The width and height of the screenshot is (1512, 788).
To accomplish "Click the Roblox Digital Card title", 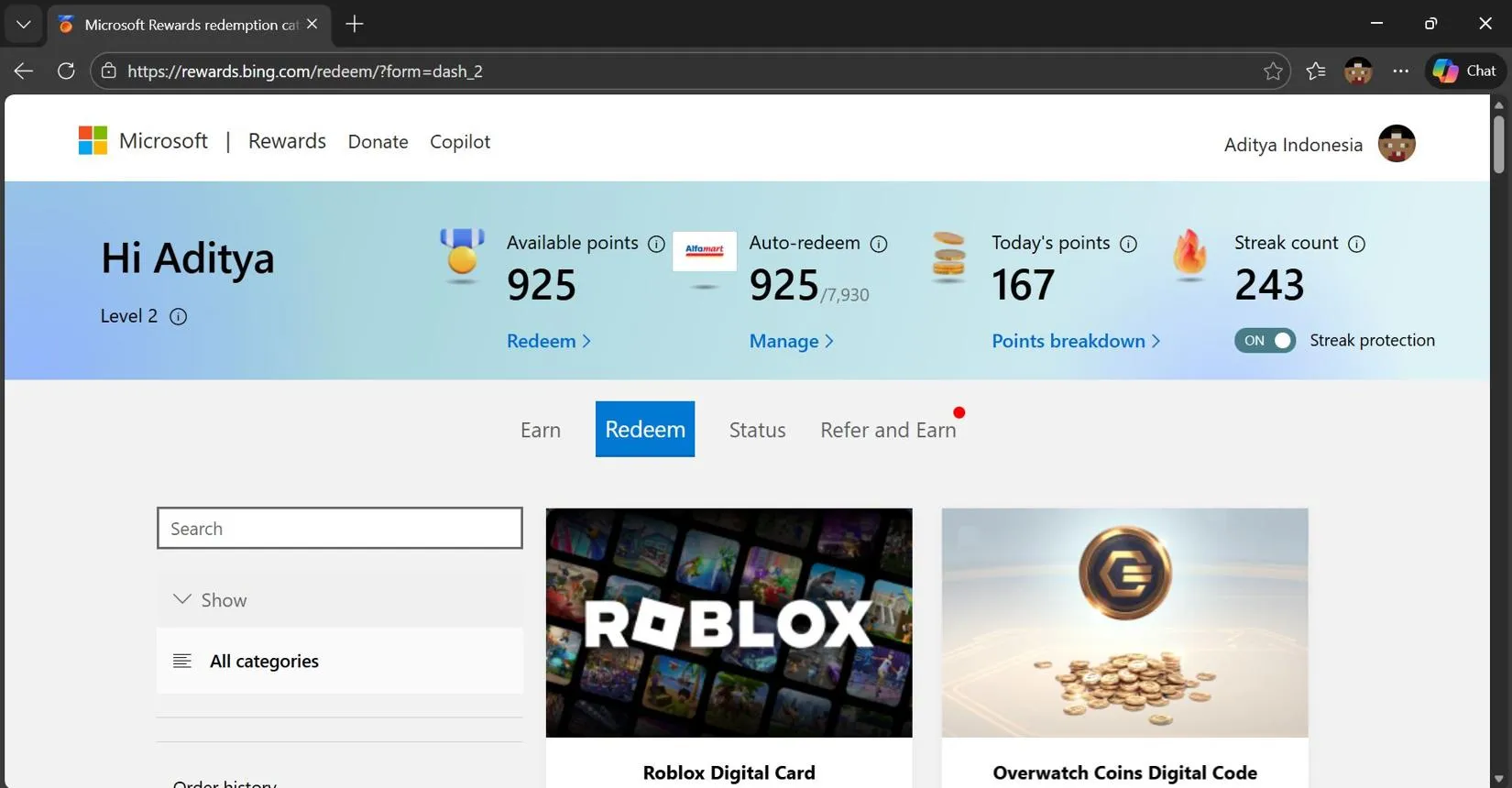I will pos(729,773).
